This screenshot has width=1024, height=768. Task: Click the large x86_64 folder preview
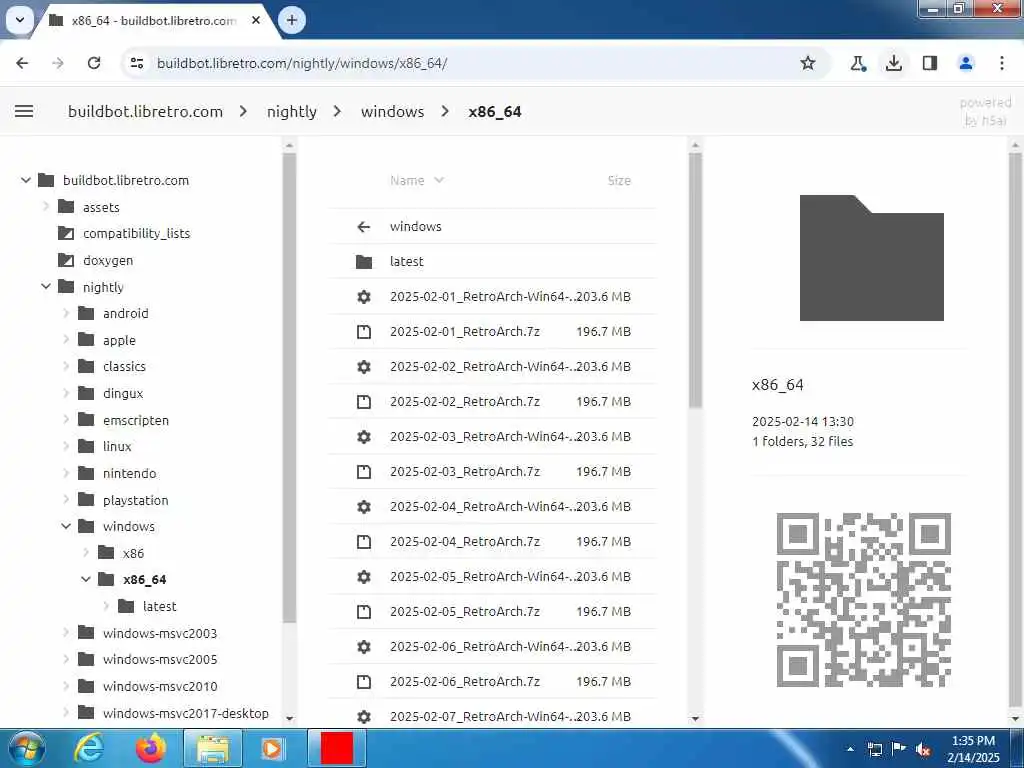pyautogui.click(x=871, y=257)
